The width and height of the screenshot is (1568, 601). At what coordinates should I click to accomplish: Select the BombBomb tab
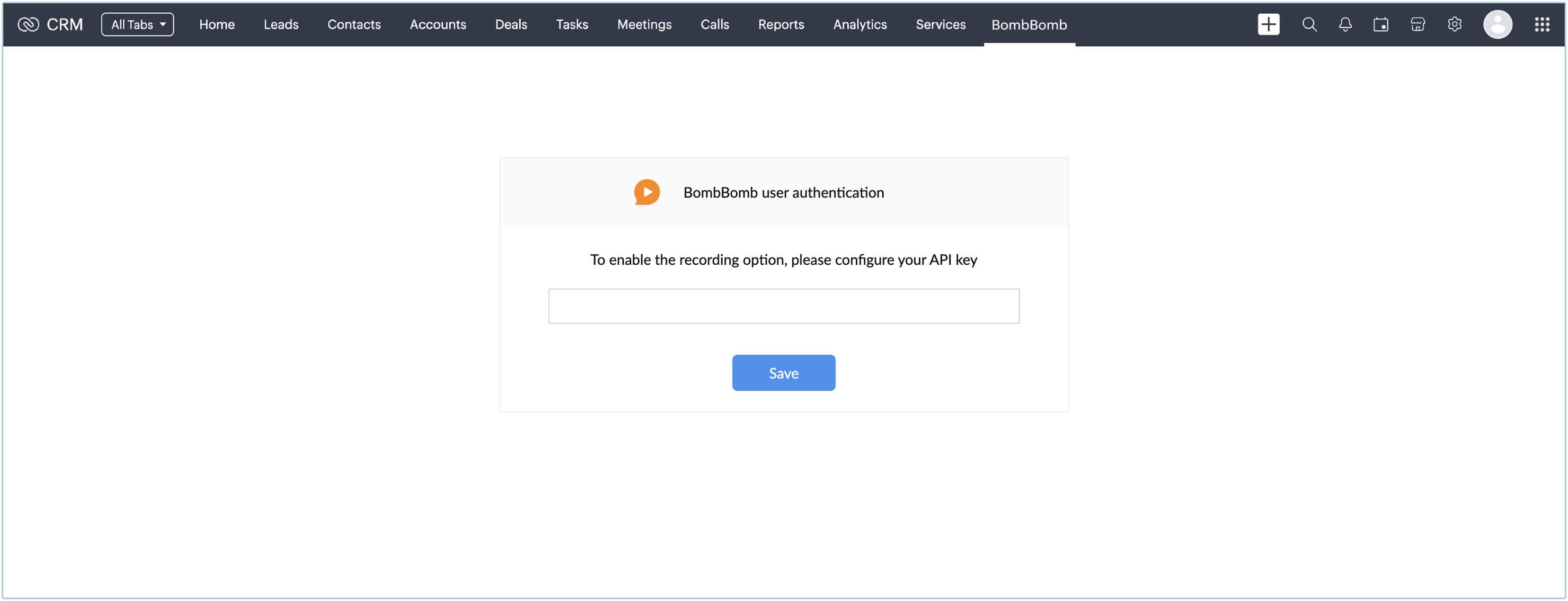tap(1029, 24)
